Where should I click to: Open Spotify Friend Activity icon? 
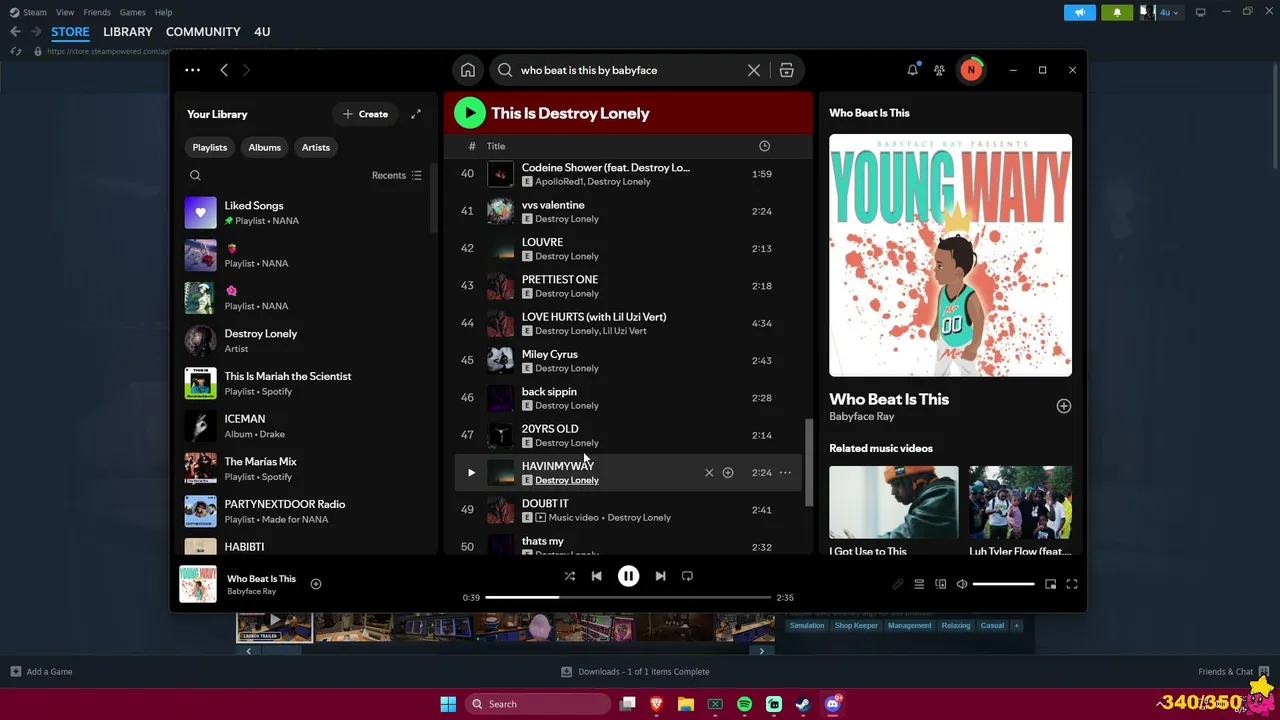pos(939,70)
